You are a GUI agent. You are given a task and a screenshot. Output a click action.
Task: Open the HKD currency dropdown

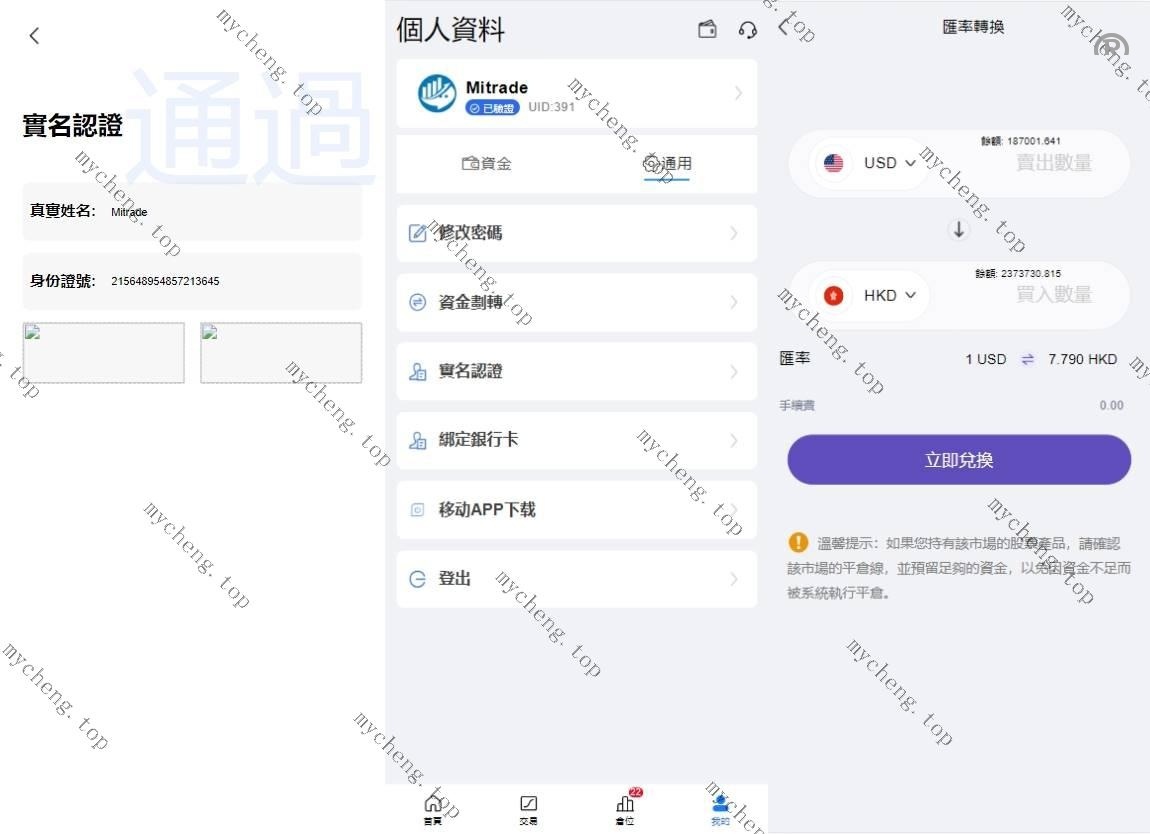point(870,295)
